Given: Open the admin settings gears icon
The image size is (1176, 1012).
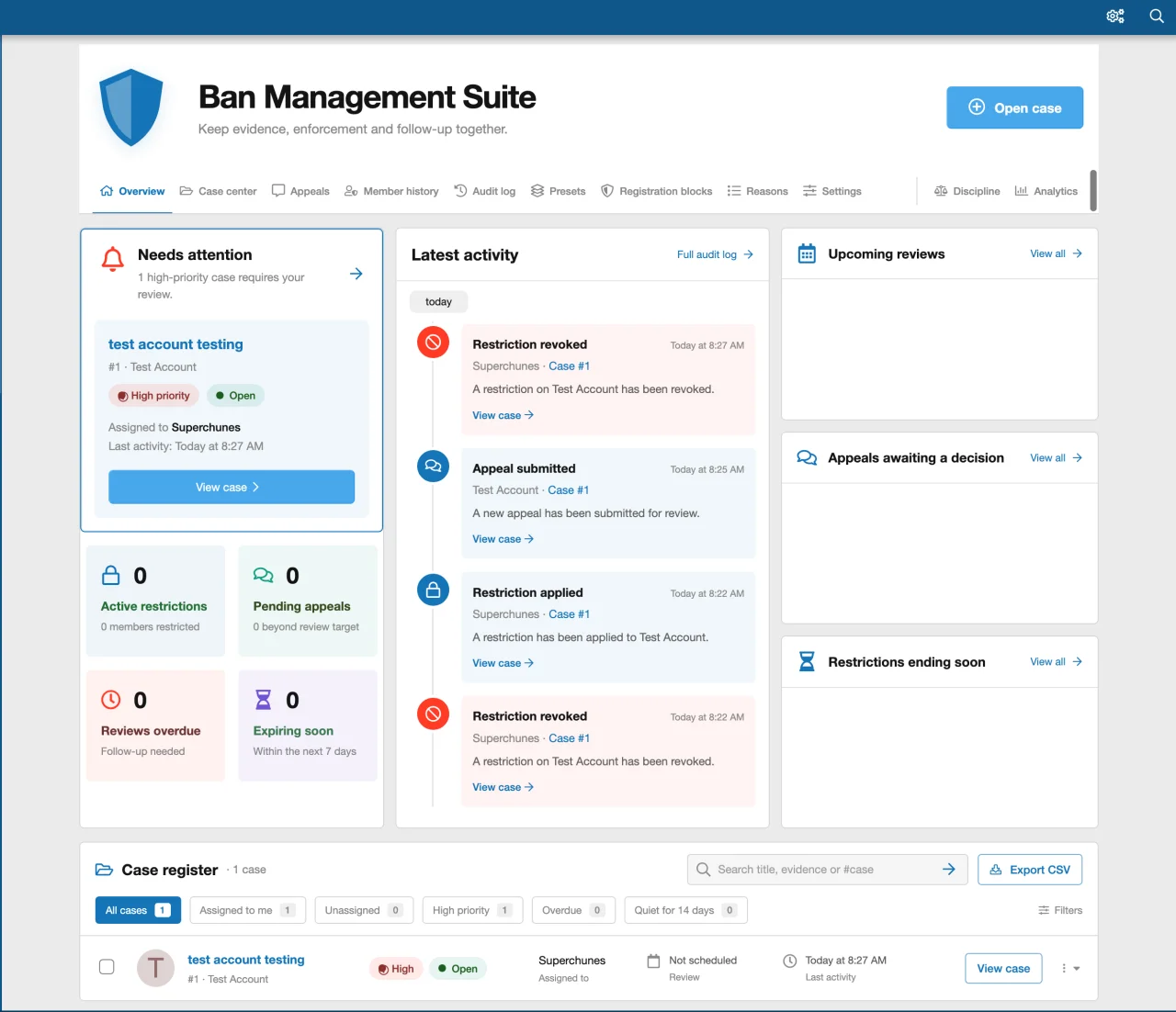Looking at the screenshot, I should coord(1115,16).
